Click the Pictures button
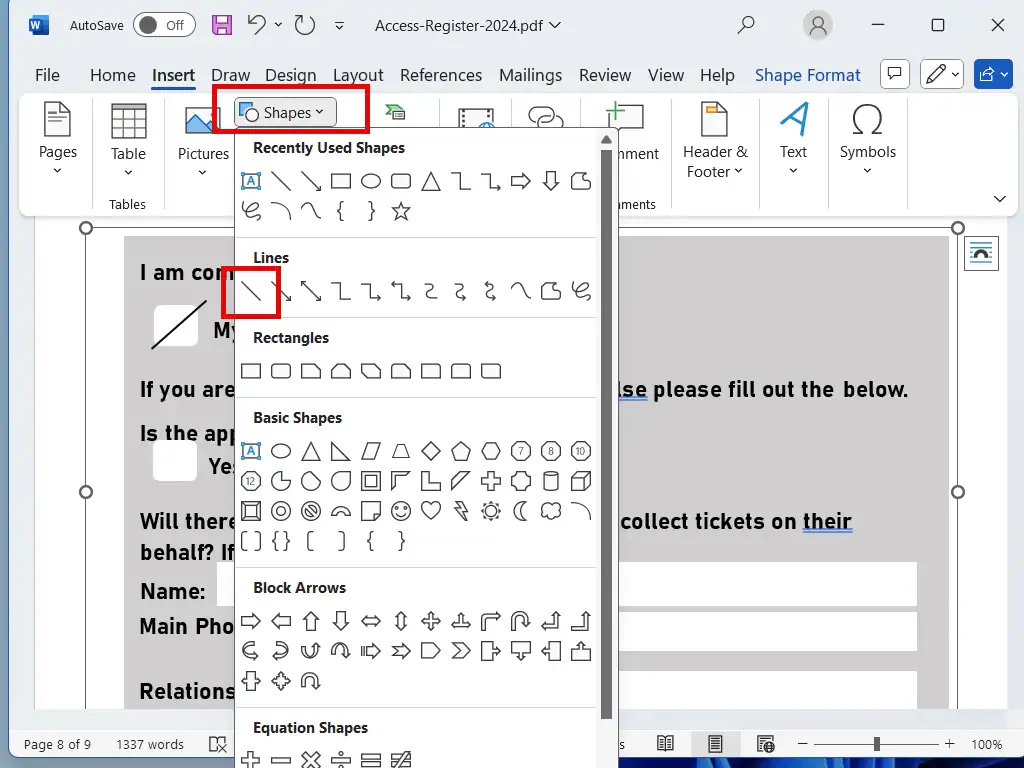The height and width of the screenshot is (768, 1024). (203, 142)
